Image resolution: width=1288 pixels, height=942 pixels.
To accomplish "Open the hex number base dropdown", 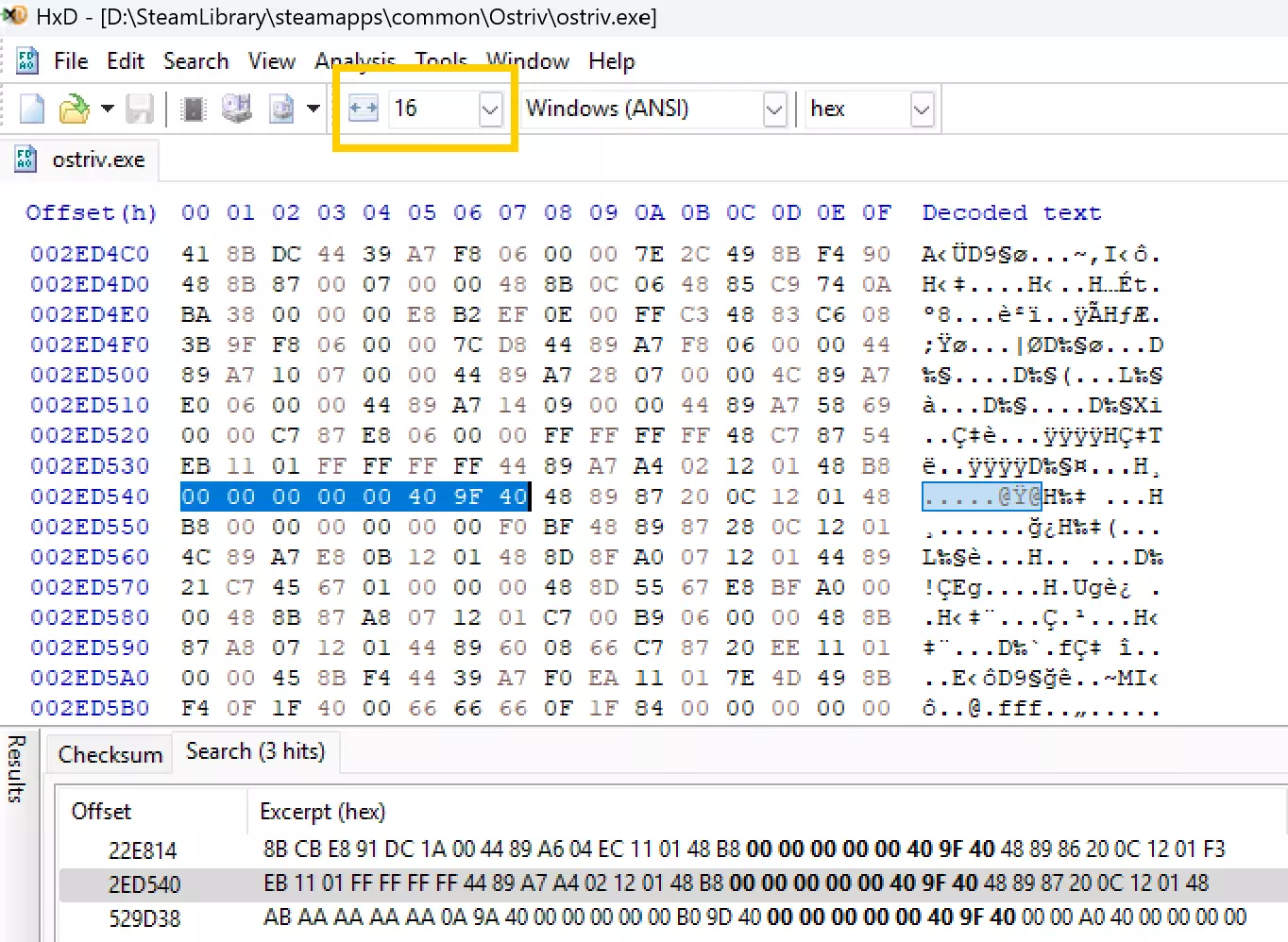I will (x=922, y=109).
